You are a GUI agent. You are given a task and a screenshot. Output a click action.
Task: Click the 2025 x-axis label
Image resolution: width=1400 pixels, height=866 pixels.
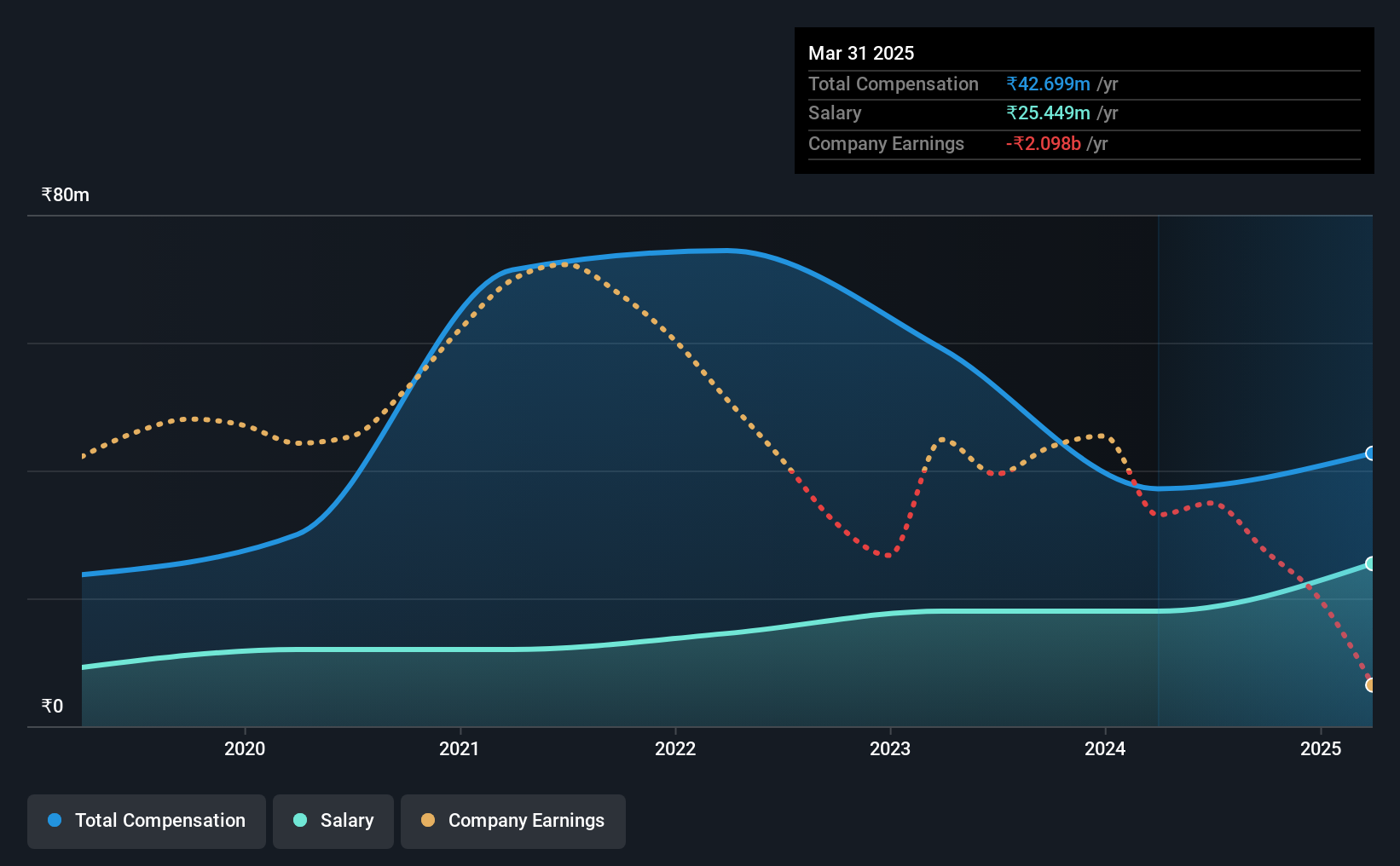(x=1321, y=748)
